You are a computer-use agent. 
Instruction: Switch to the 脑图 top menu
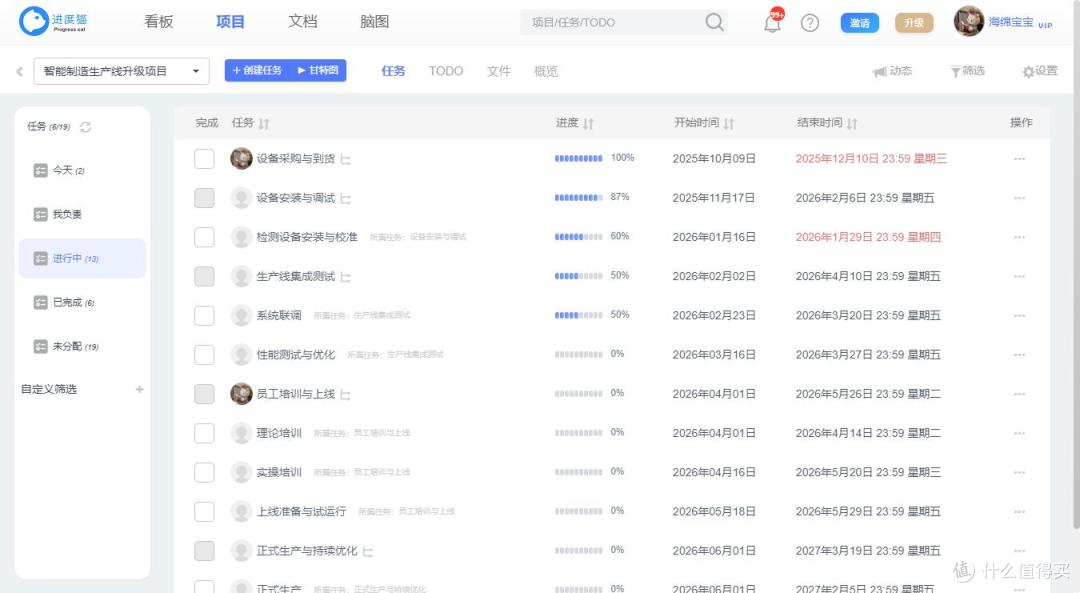[375, 21]
